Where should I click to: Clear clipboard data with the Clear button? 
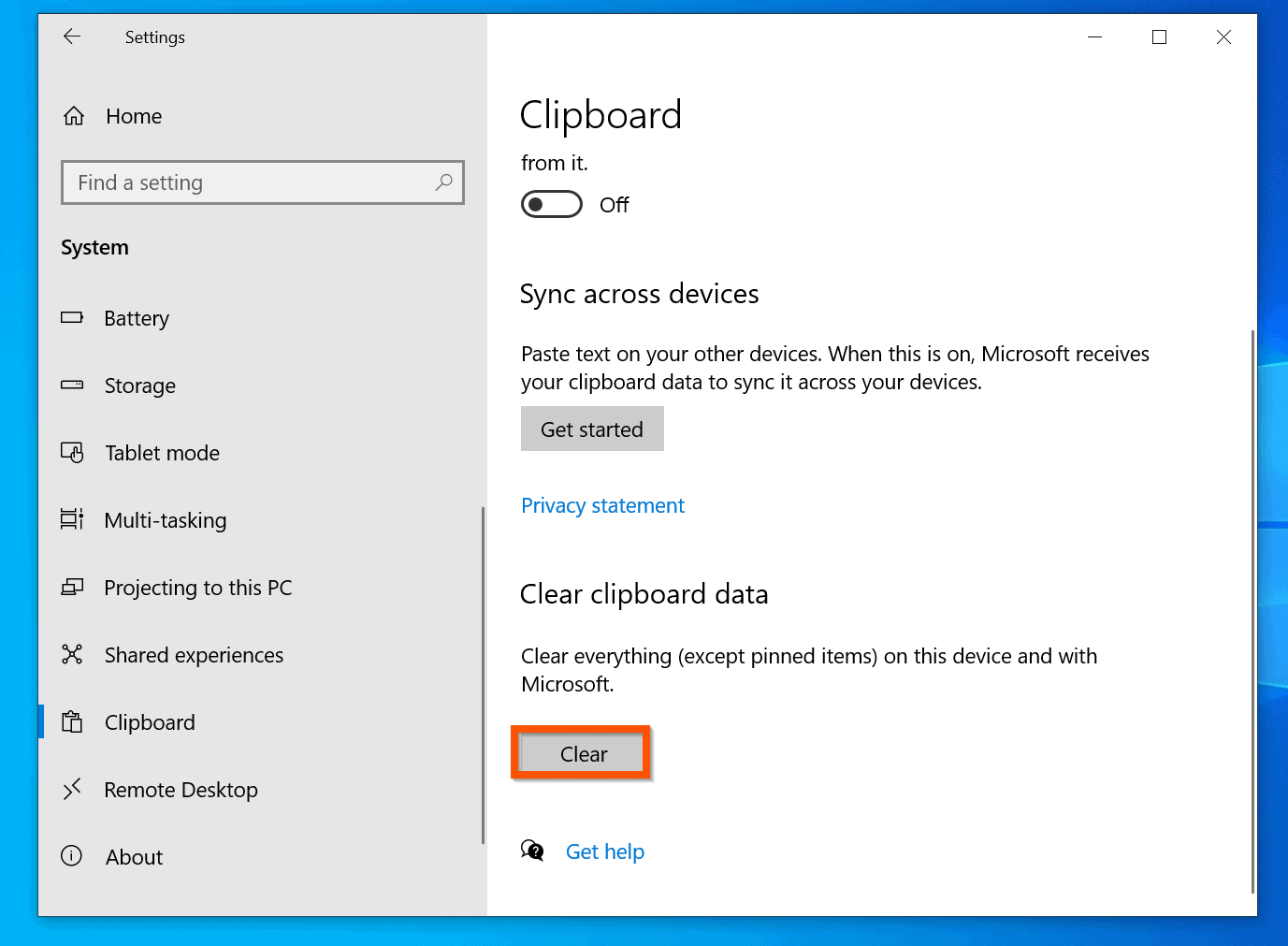(582, 752)
